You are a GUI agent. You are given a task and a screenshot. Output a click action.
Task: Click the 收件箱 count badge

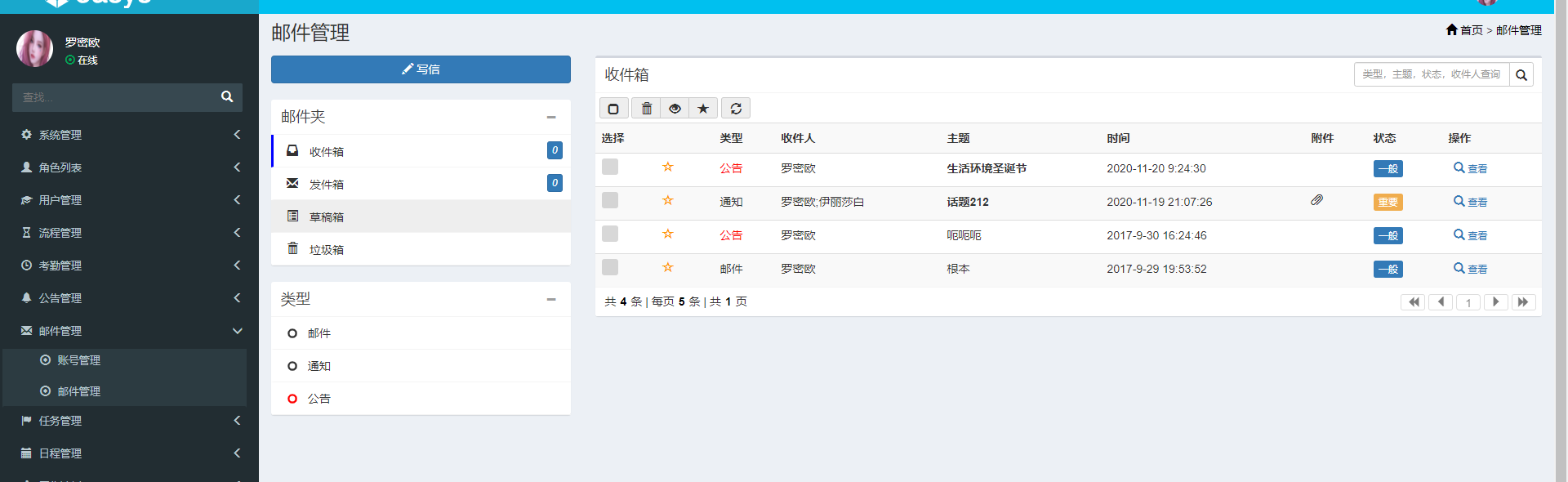555,150
